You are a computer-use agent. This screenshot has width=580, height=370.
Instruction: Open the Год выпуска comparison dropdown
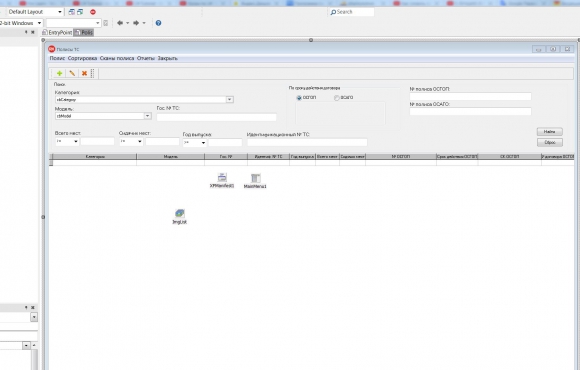click(x=203, y=142)
